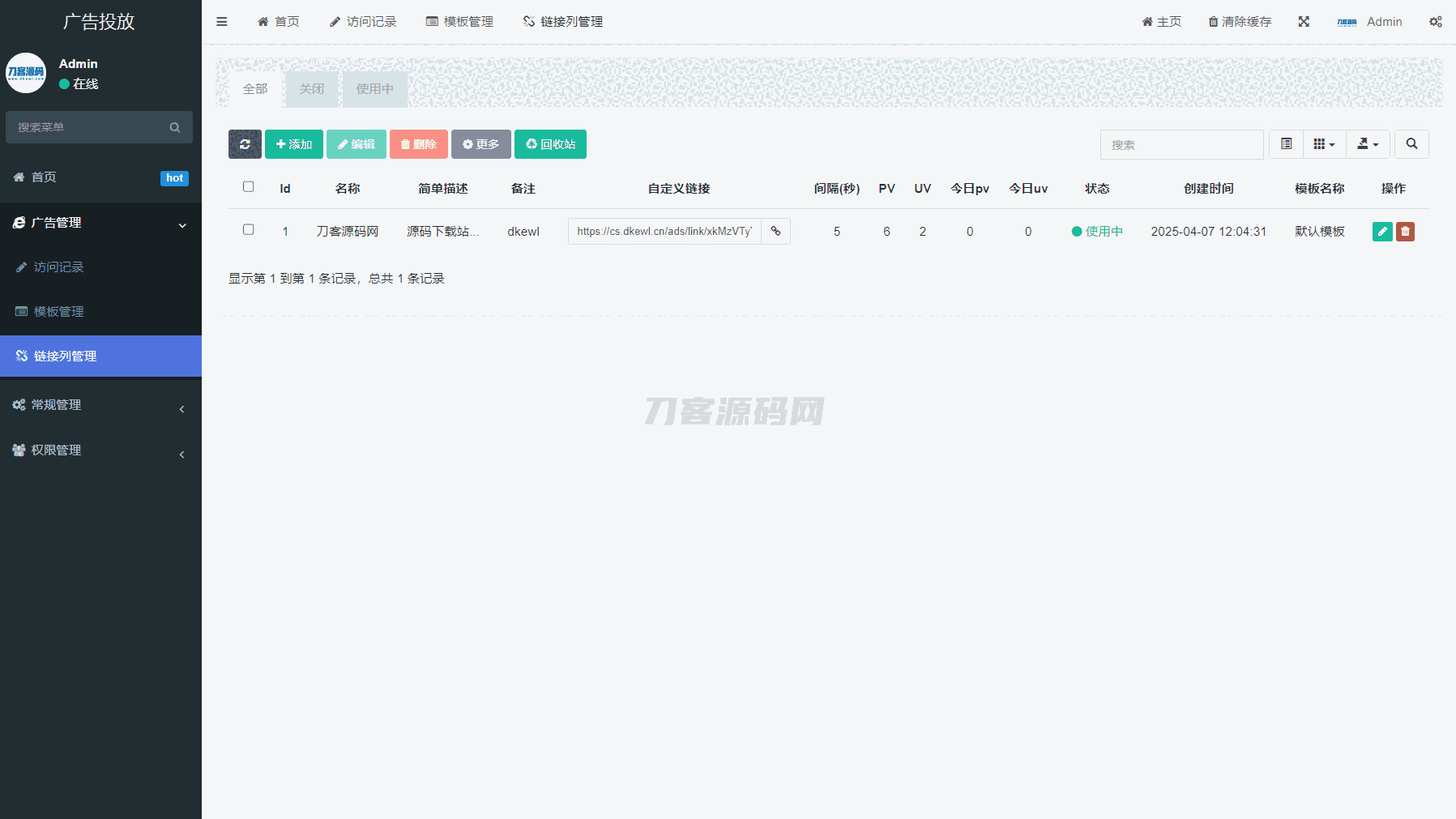
Task: Open the 首页 top navigation tab
Action: [278, 22]
